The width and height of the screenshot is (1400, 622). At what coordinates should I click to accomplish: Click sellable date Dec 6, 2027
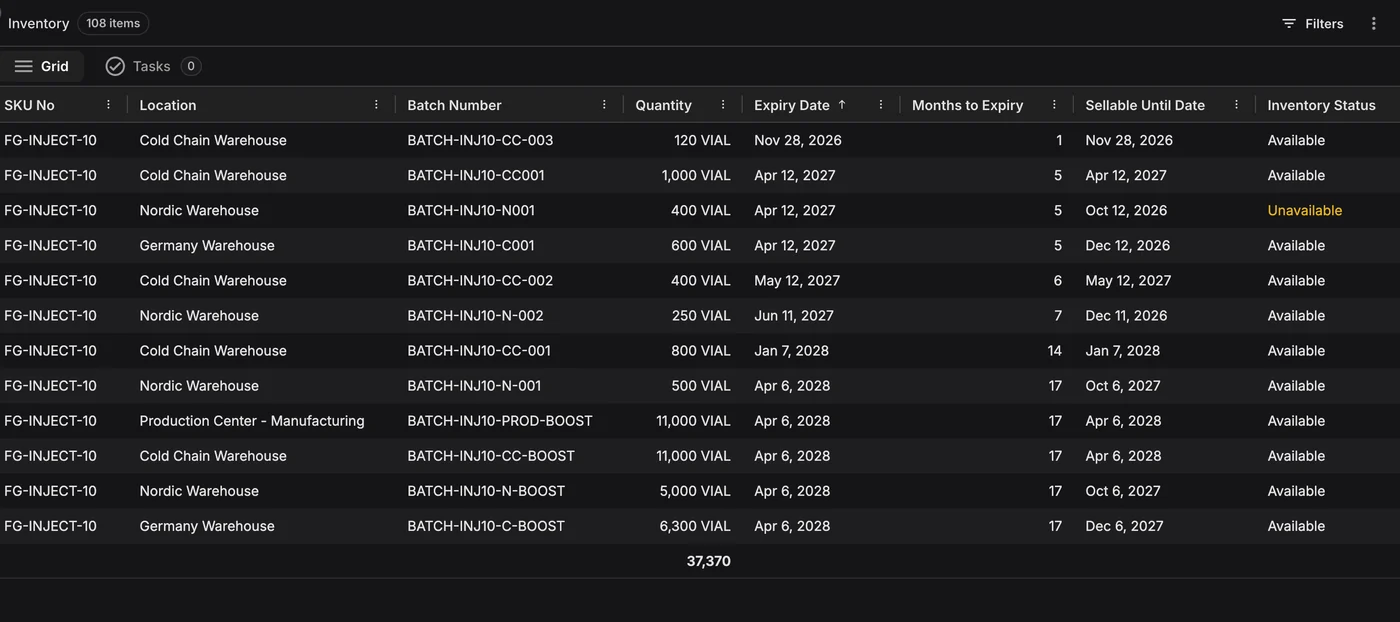pos(1124,525)
